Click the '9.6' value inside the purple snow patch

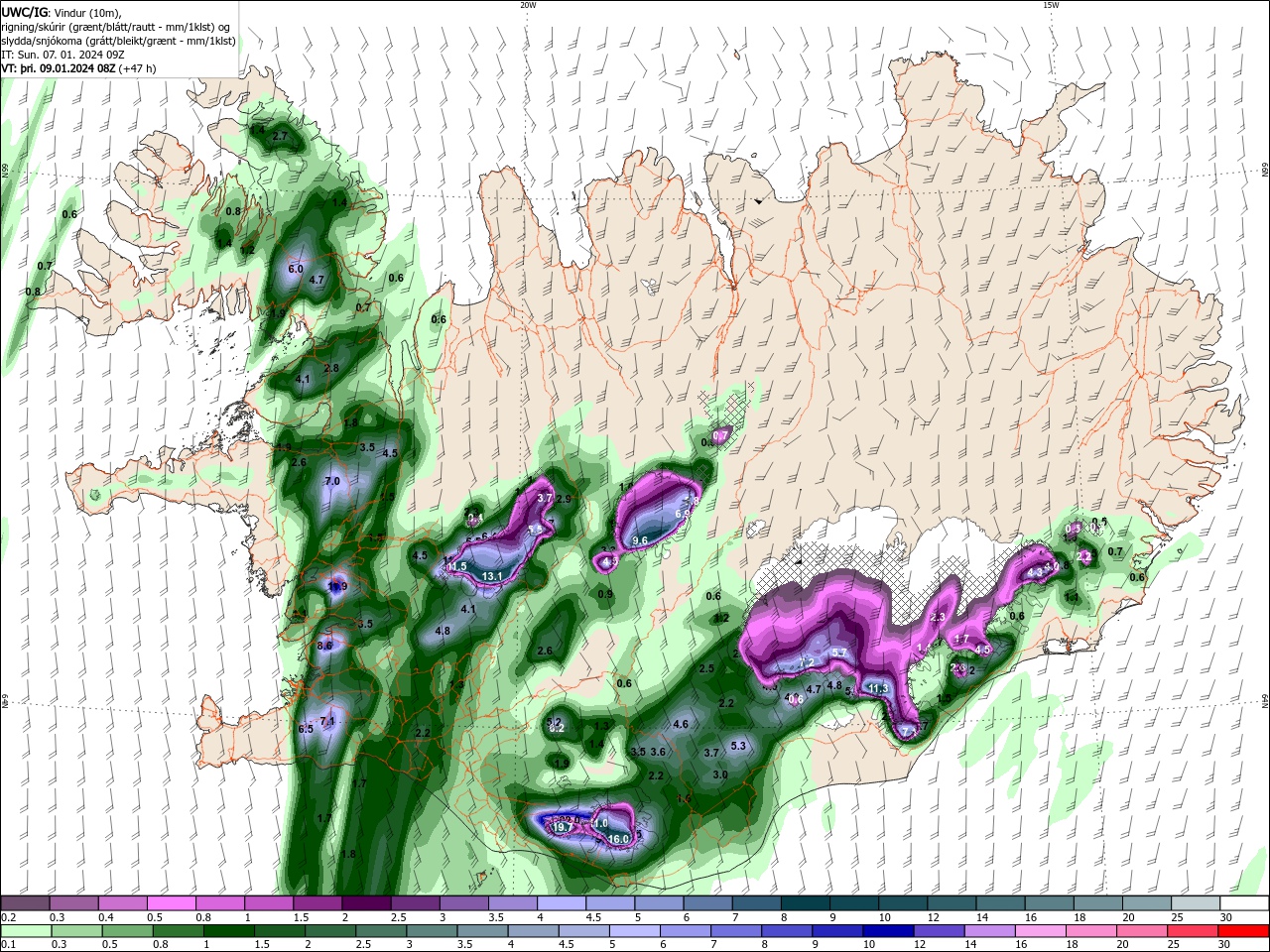point(640,540)
